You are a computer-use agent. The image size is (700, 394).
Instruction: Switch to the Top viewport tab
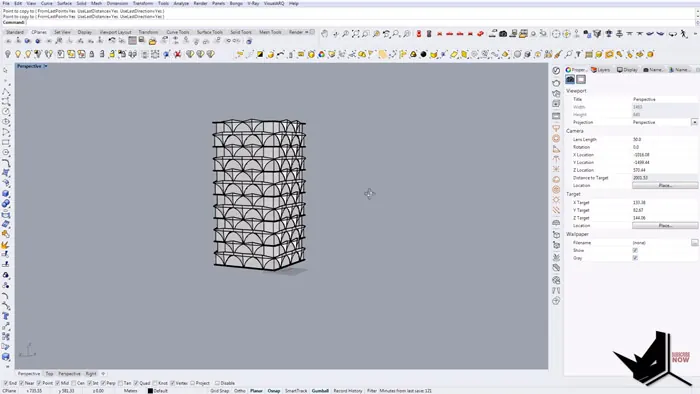49,373
